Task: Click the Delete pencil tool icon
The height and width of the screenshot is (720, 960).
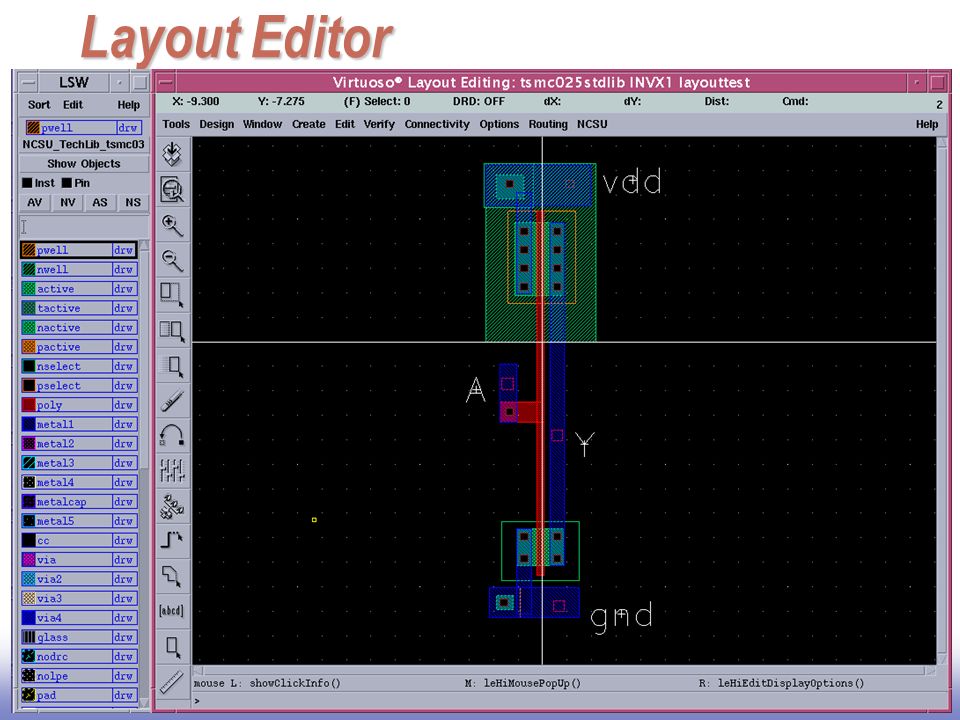Action: click(x=173, y=401)
